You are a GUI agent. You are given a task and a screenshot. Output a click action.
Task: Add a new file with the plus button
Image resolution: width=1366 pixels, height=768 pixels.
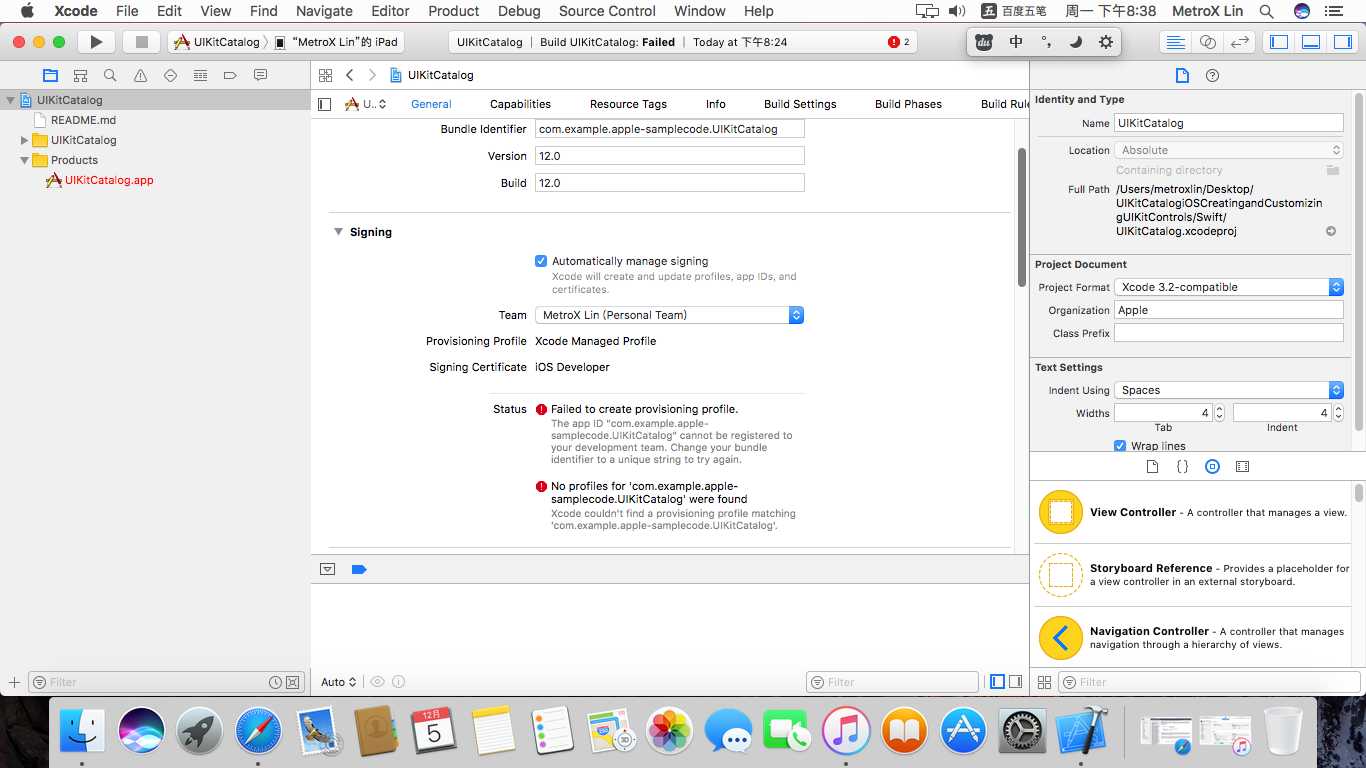pyautogui.click(x=14, y=682)
